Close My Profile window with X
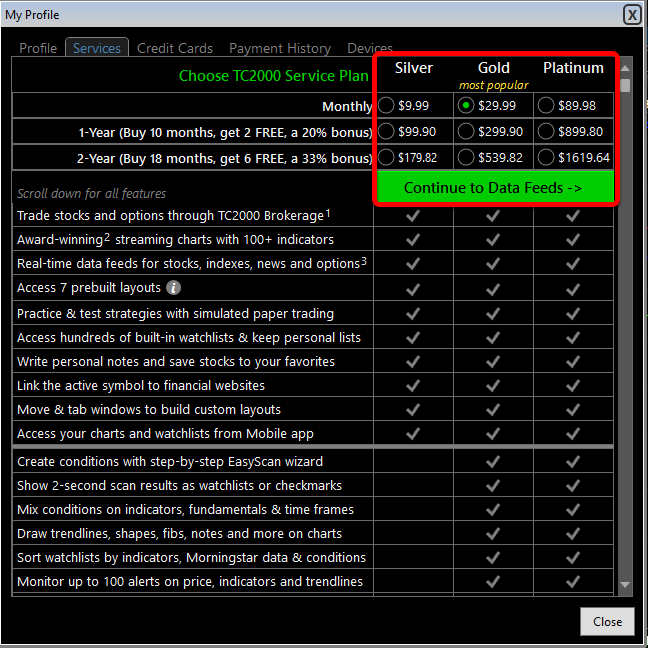 [x=632, y=15]
